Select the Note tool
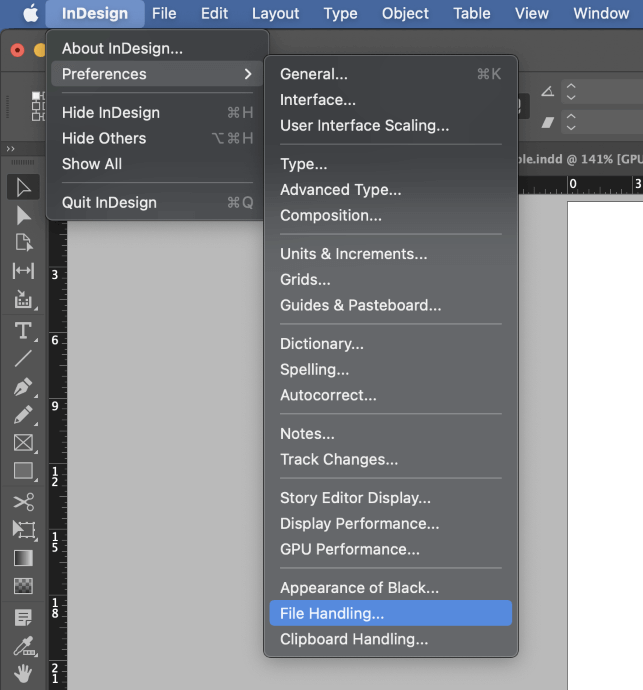The width and height of the screenshot is (643, 690). (x=23, y=617)
